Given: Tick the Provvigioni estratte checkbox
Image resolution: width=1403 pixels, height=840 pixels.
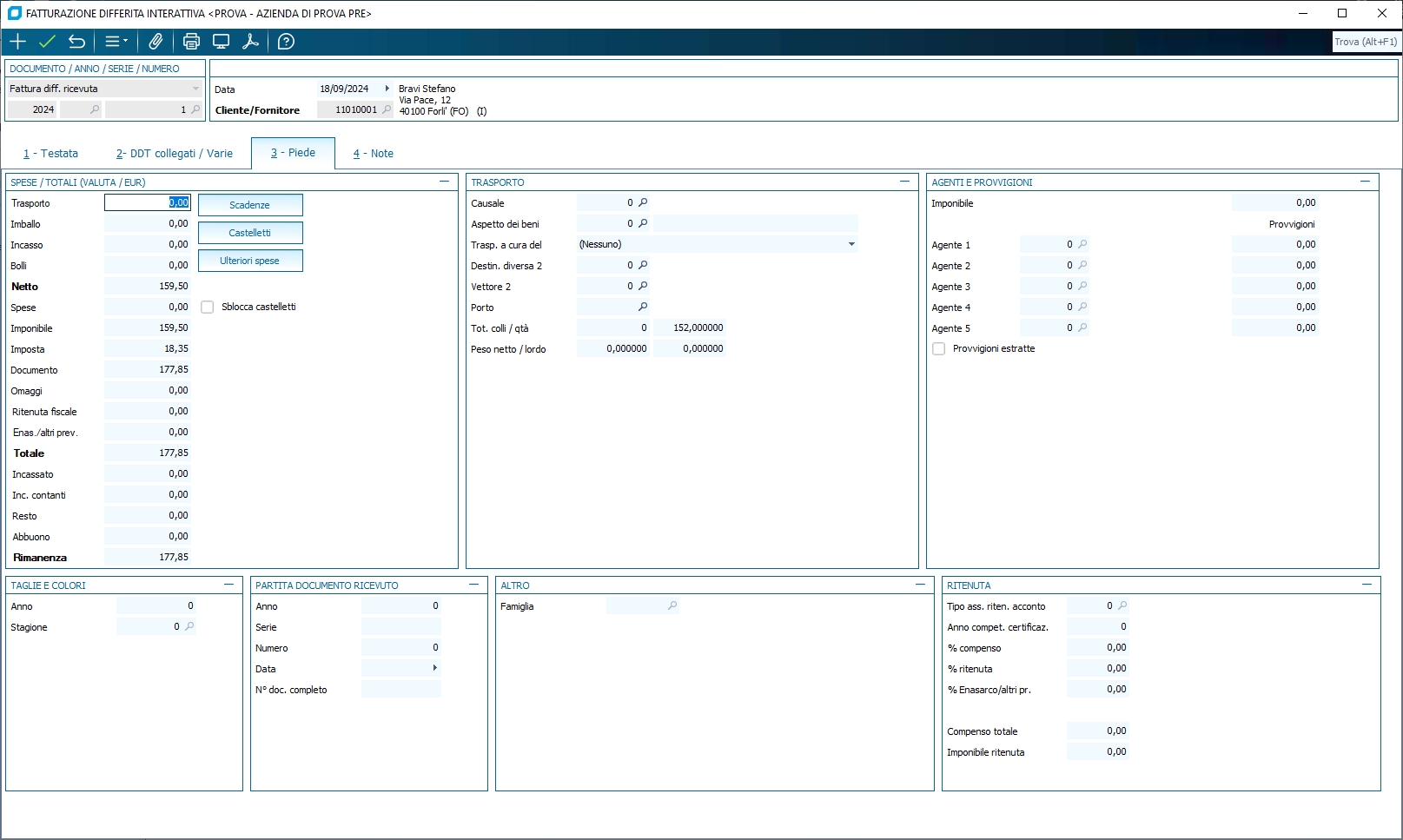Looking at the screenshot, I should [939, 348].
